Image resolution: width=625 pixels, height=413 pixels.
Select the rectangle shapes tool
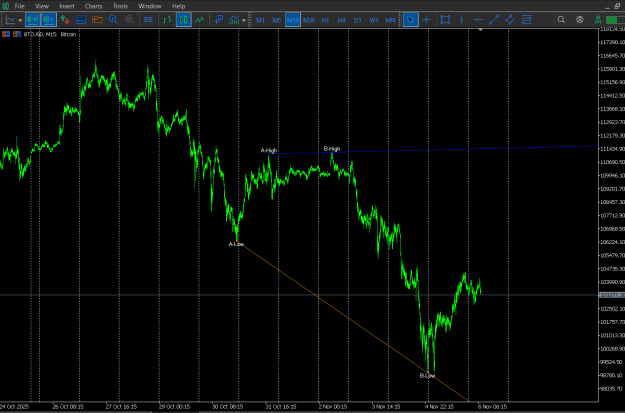point(445,20)
